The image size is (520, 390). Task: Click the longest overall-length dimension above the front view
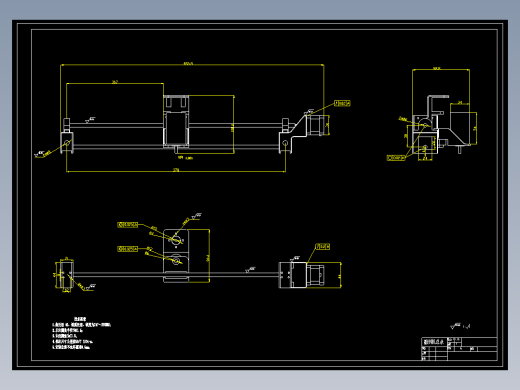pos(192,64)
